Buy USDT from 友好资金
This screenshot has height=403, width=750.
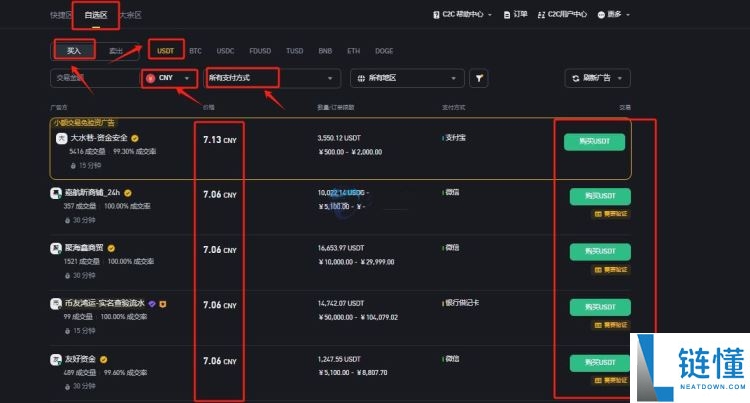coord(600,363)
